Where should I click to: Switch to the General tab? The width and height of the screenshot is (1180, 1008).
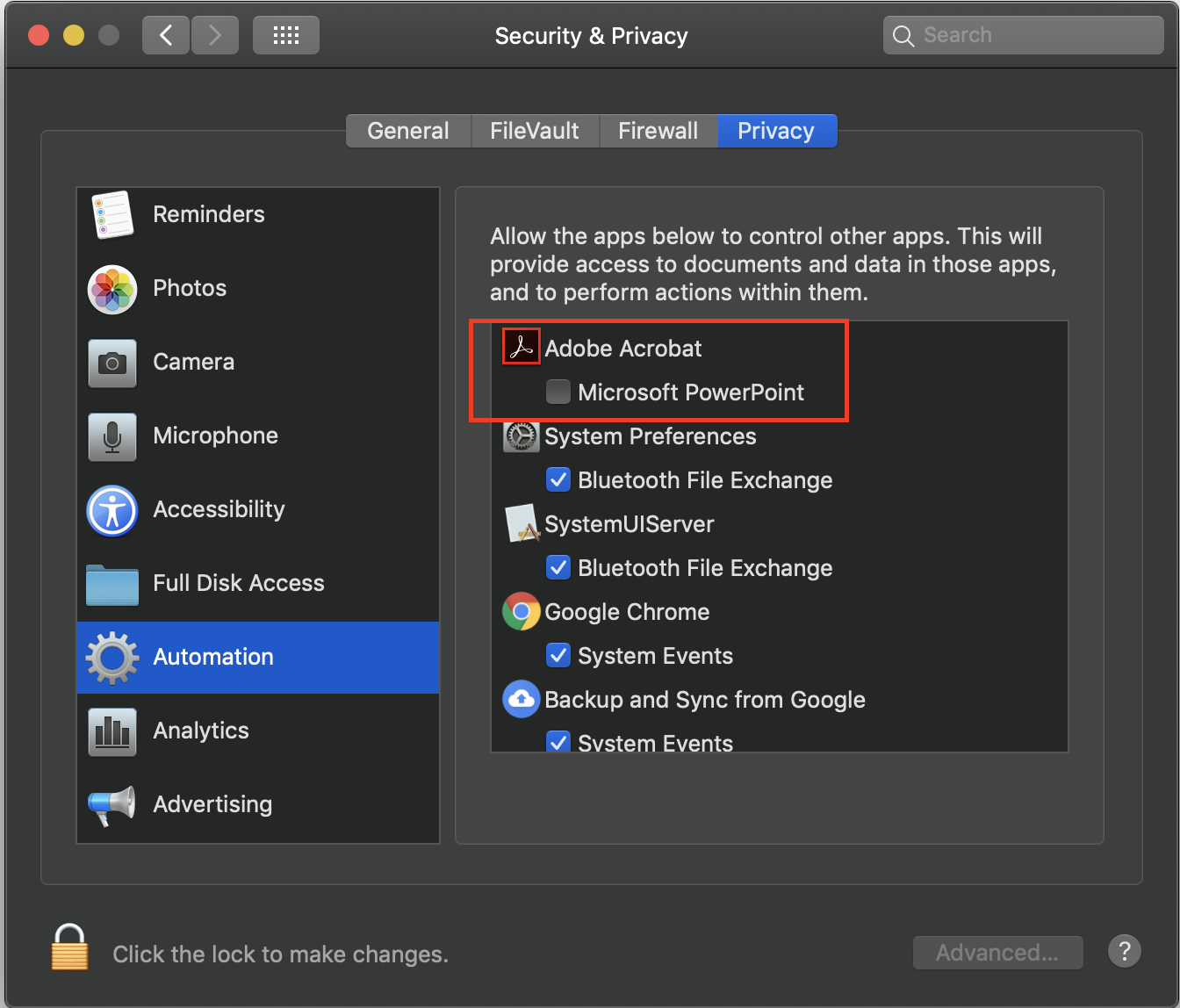click(408, 131)
